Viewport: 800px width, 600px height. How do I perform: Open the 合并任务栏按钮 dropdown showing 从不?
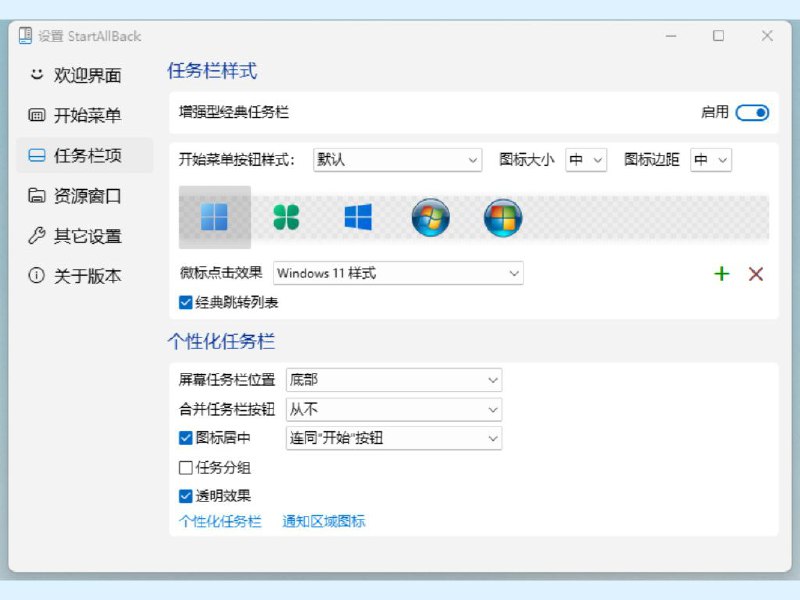click(x=394, y=409)
